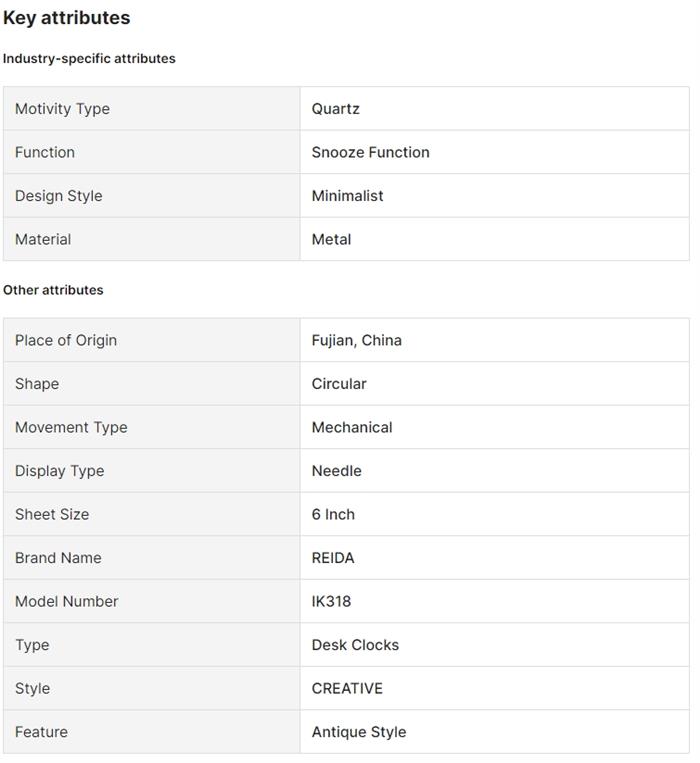Select the Snooze Function value
Viewport: 700px width, 763px height.
370,153
